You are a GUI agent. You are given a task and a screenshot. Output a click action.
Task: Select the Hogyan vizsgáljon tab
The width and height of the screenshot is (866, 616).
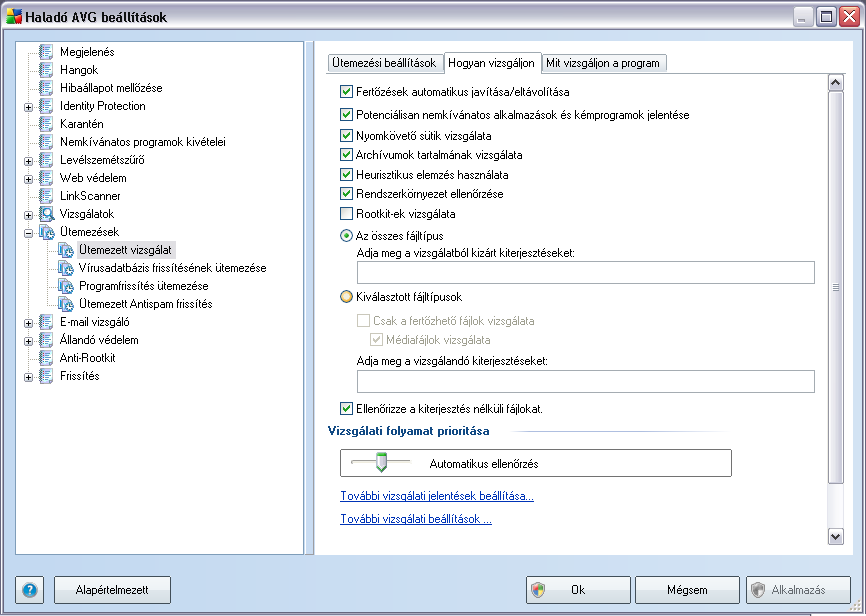492,62
